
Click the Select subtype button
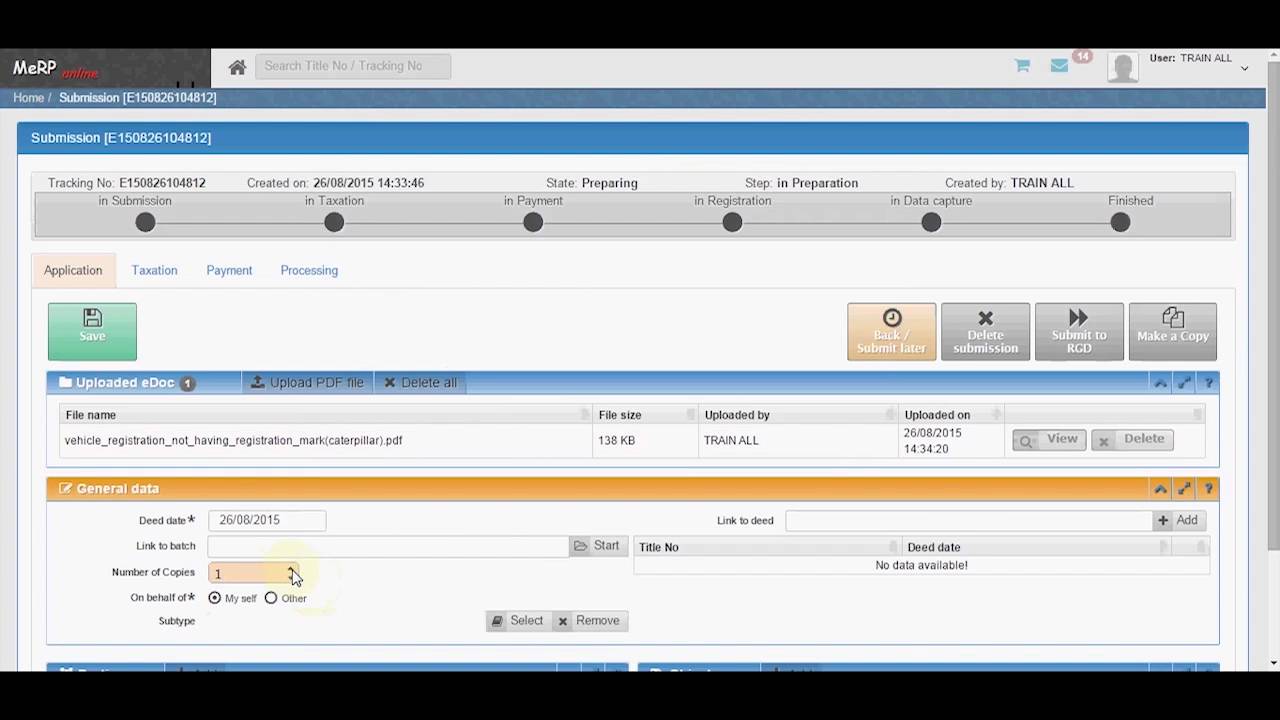point(517,621)
